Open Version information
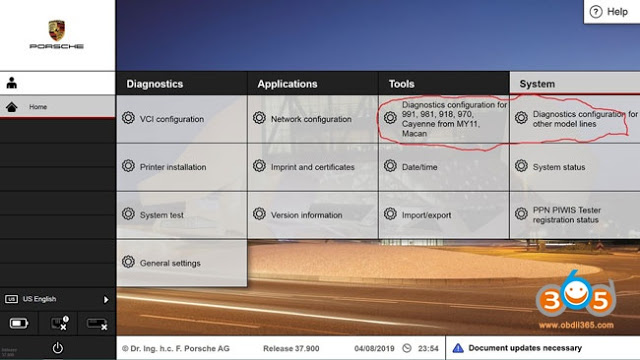This screenshot has width=640, height=360. pos(313,215)
